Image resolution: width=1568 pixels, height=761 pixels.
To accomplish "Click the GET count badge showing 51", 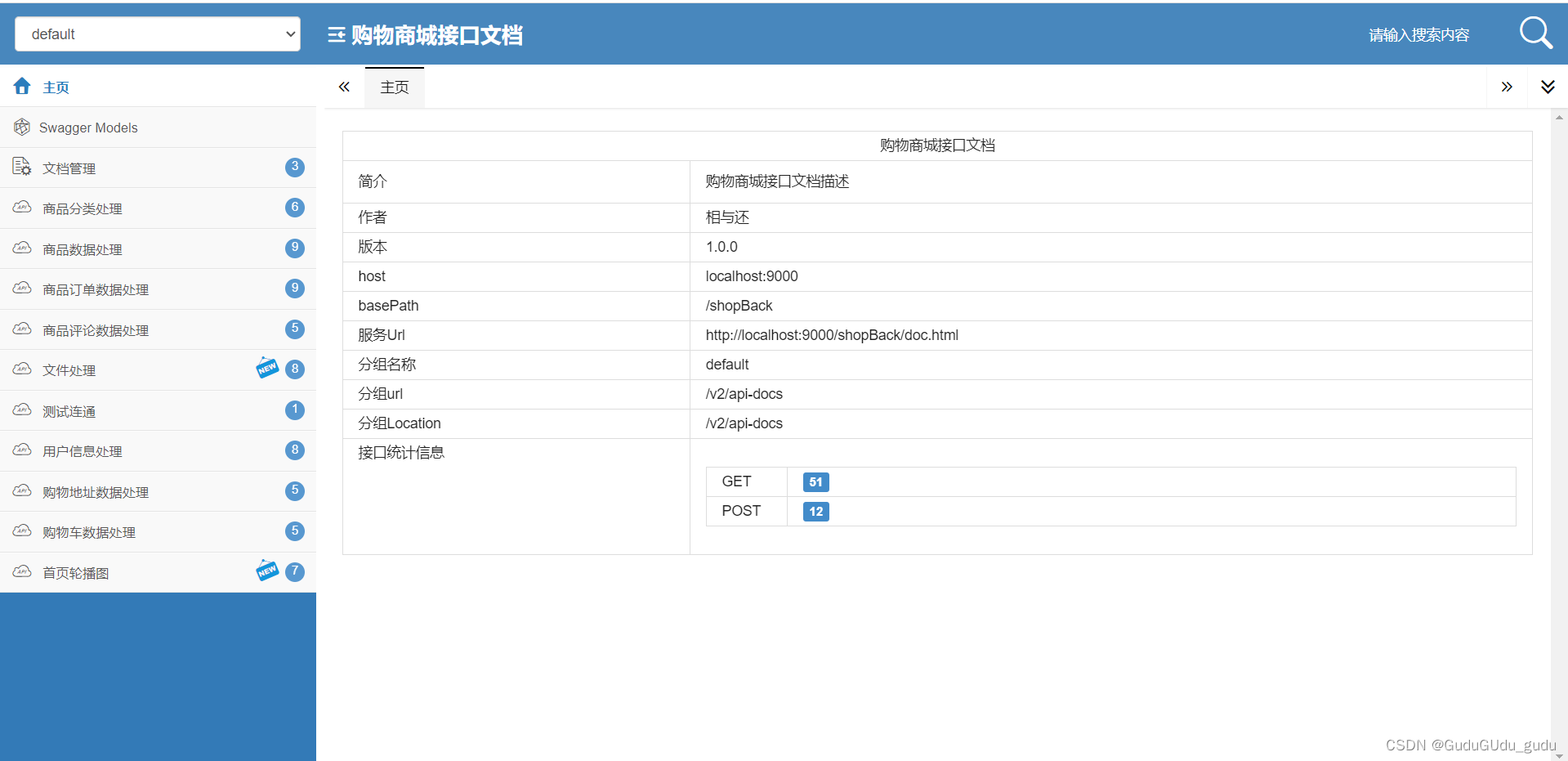I will pos(815,482).
